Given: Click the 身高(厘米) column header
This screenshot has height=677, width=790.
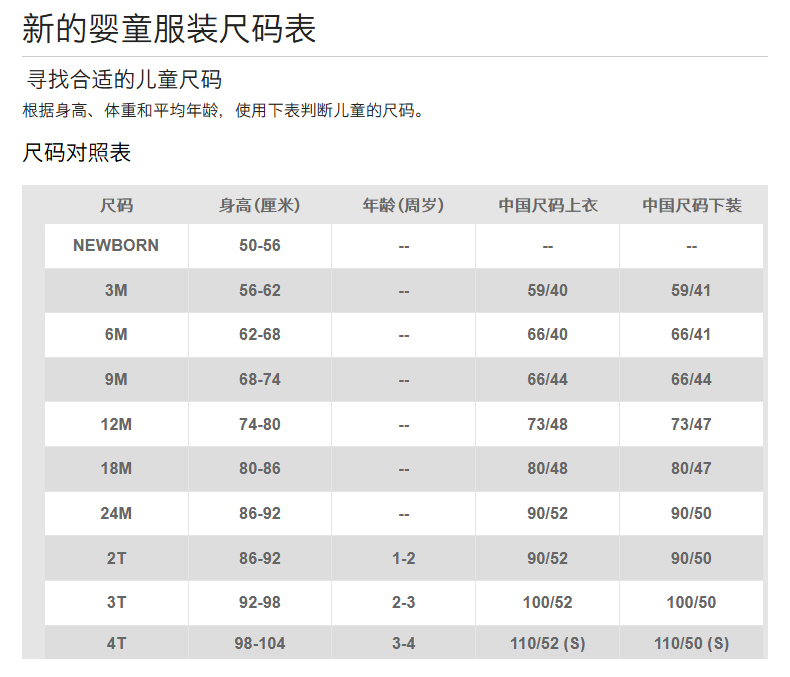Looking at the screenshot, I should (259, 206).
